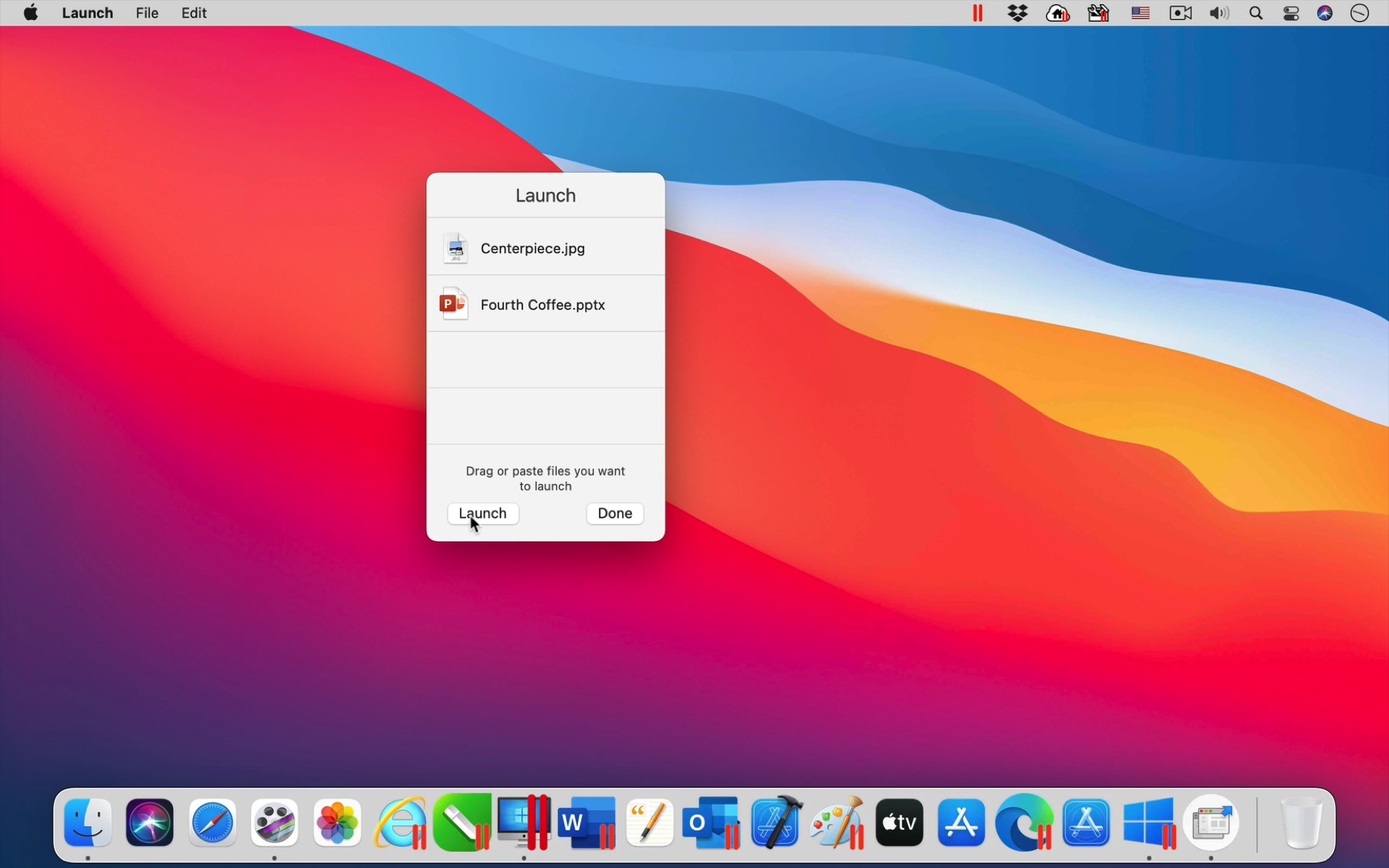Click the volume icon in the menu bar
Screen dimensions: 1389x868
(x=1218, y=12)
